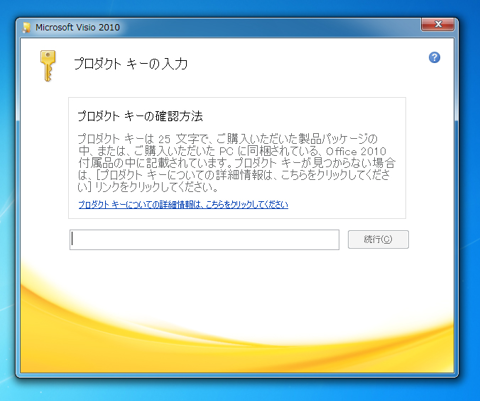Screen dimensions: 480x401
Task: Open the プロダクト キーについての詳細情報 link
Action: 183,204
